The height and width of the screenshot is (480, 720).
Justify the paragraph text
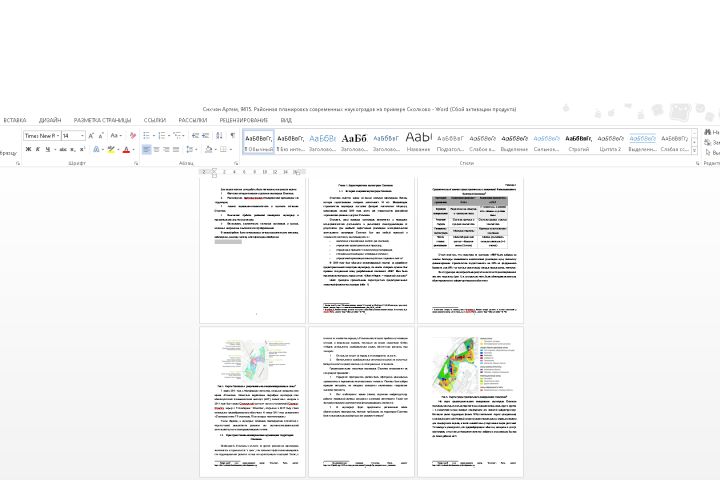coord(176,149)
